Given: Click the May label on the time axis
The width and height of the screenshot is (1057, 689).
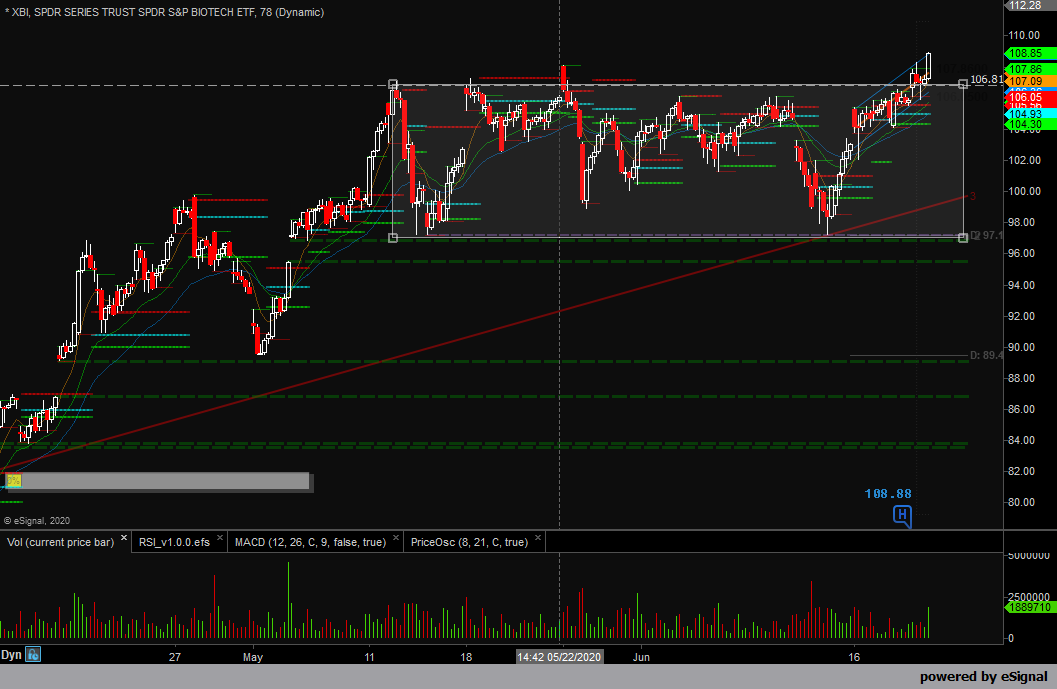Looking at the screenshot, I should click(253, 657).
